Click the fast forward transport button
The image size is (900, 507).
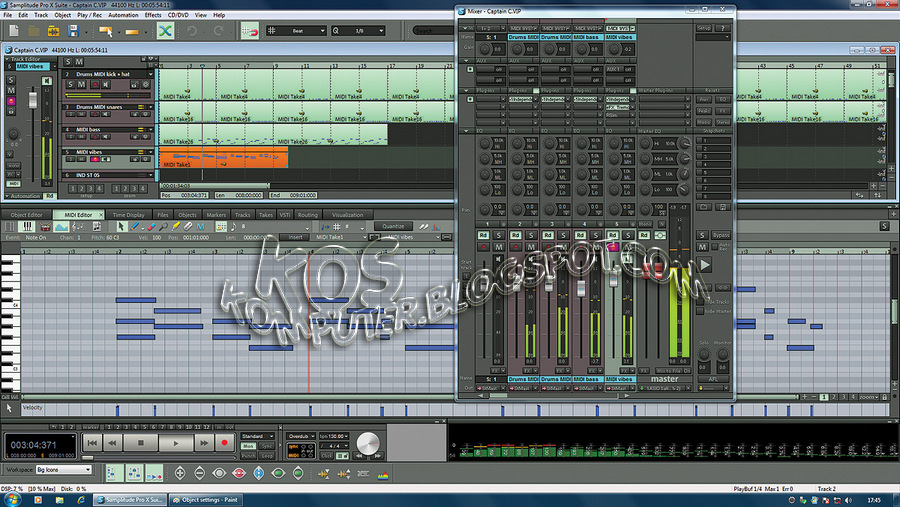tap(204, 443)
